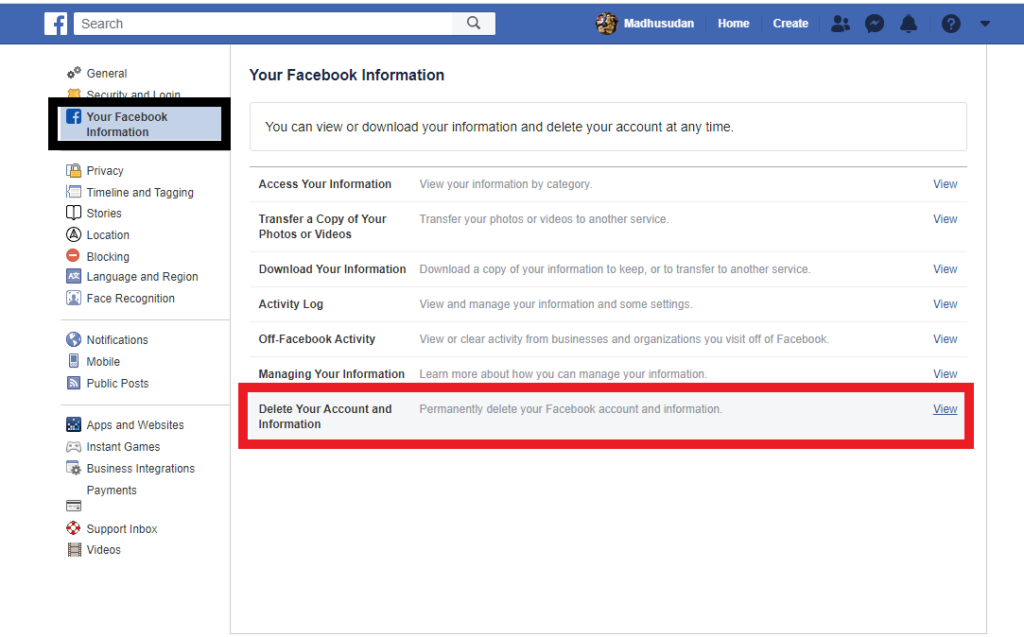Open Notifications settings label
Viewport: 1024px width, 637px height.
pyautogui.click(x=118, y=340)
